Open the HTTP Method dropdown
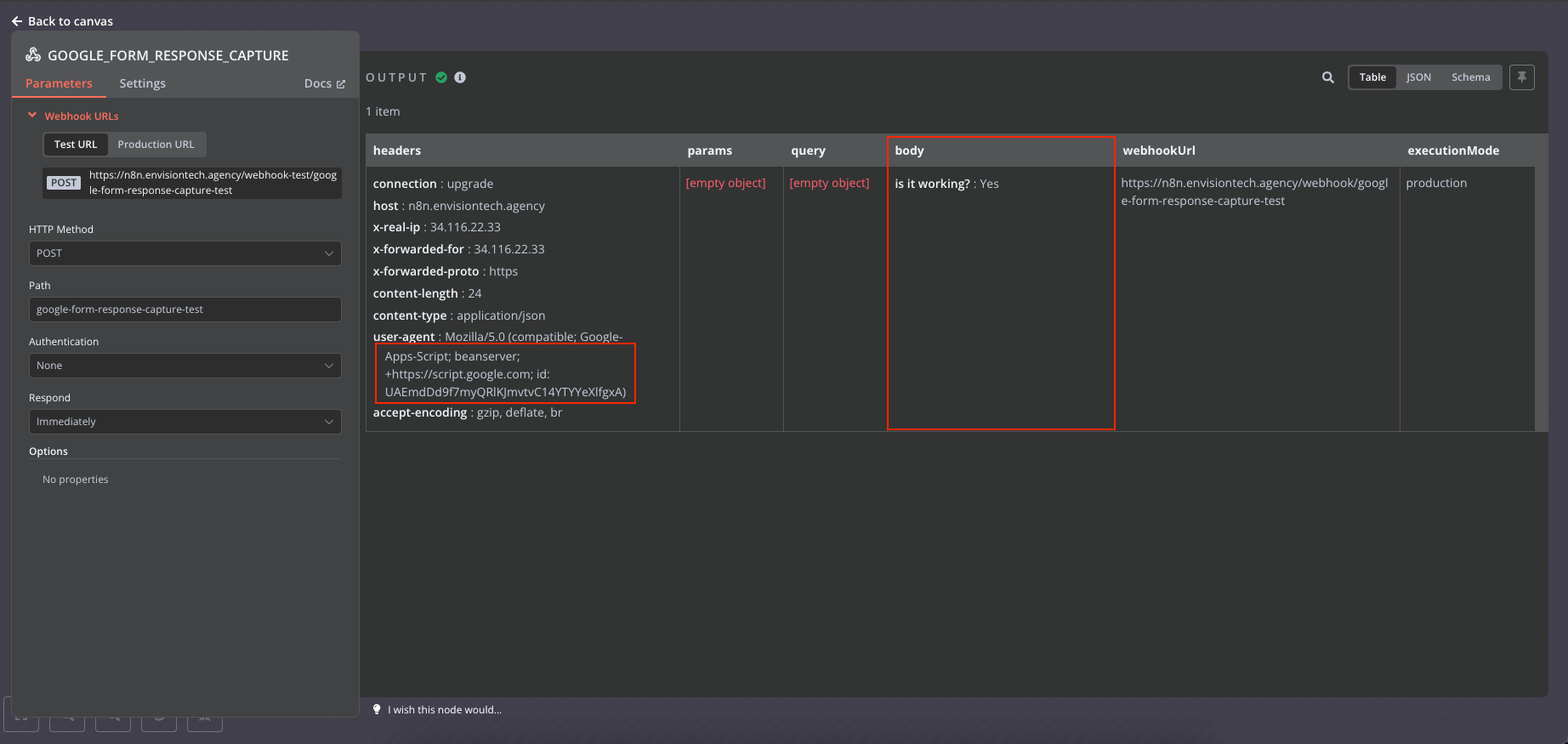The height and width of the screenshot is (744, 1568). click(x=185, y=253)
